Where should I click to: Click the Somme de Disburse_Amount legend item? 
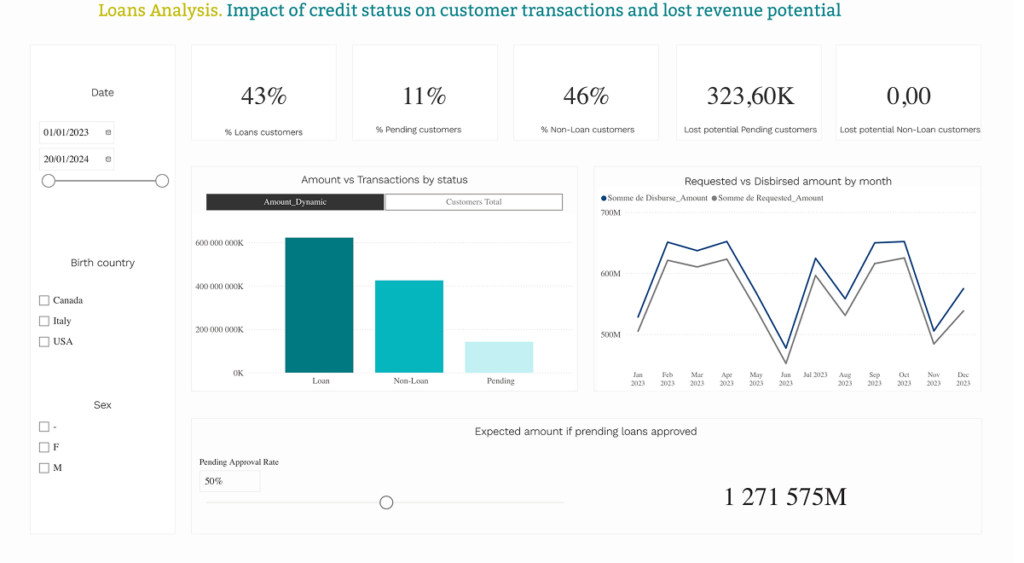(x=654, y=198)
